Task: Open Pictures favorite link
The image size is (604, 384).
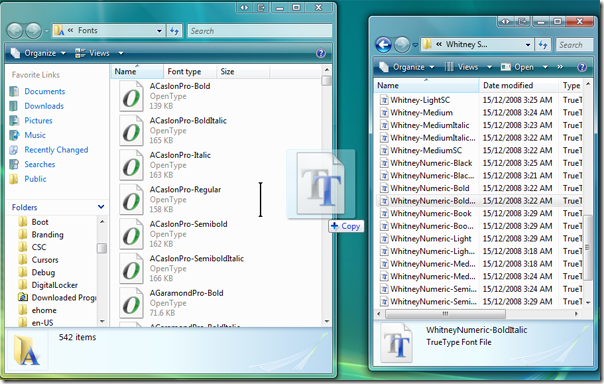Action: pyautogui.click(x=38, y=121)
